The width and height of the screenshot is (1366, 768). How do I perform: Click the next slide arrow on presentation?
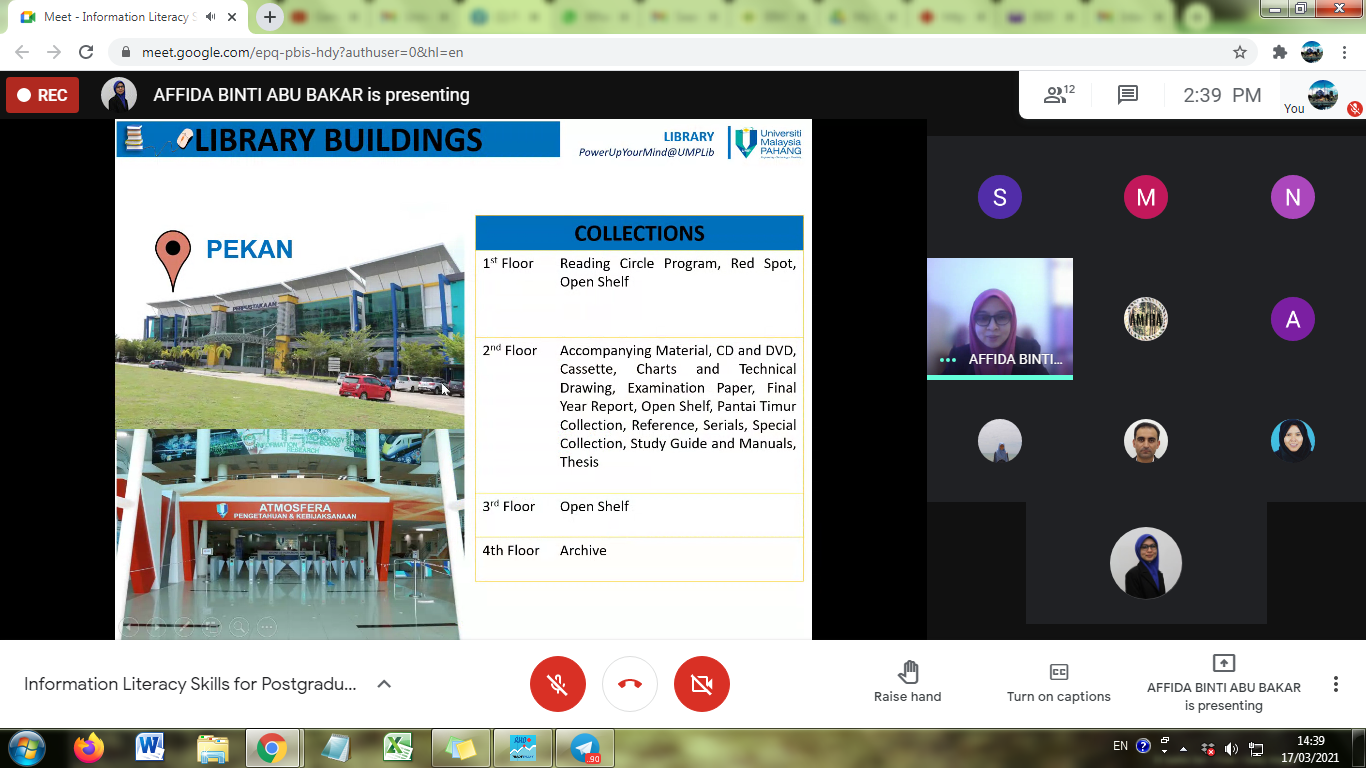click(155, 627)
